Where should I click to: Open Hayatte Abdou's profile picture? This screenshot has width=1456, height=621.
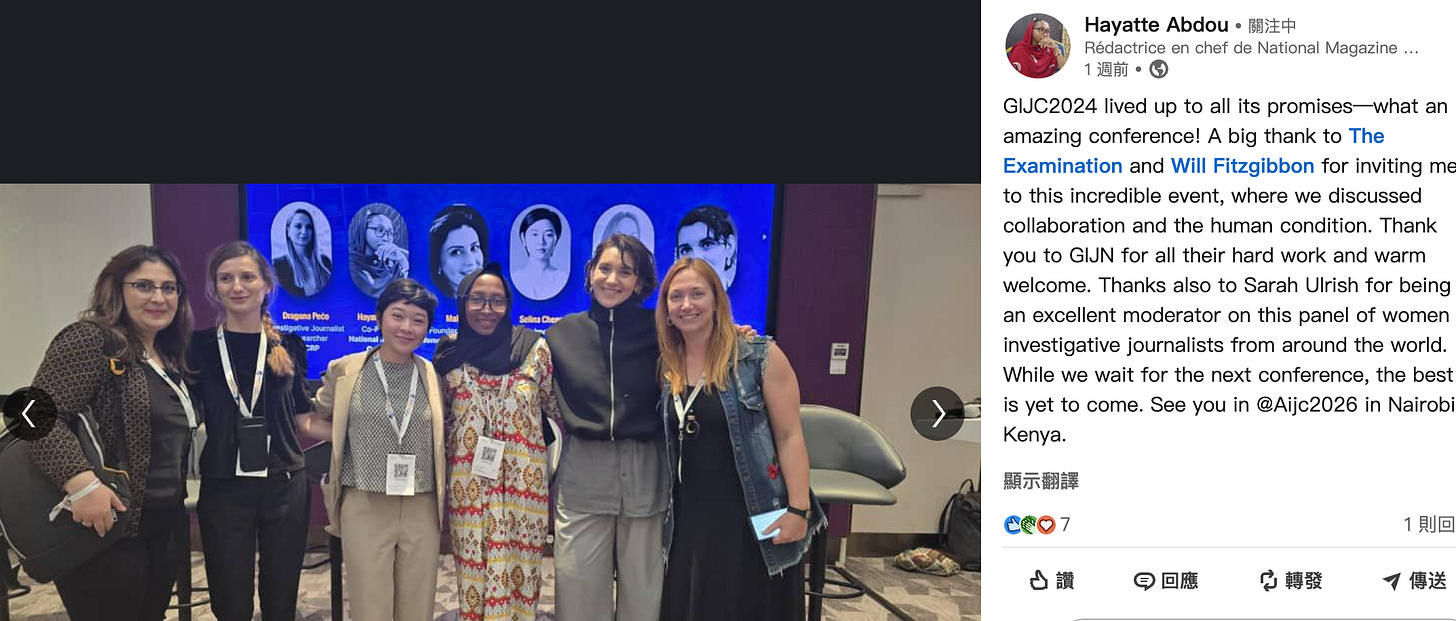(1037, 46)
